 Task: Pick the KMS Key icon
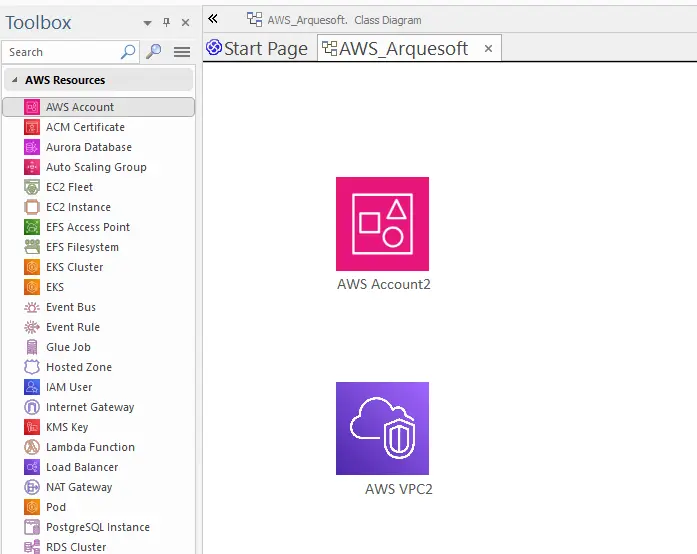pyautogui.click(x=32, y=427)
